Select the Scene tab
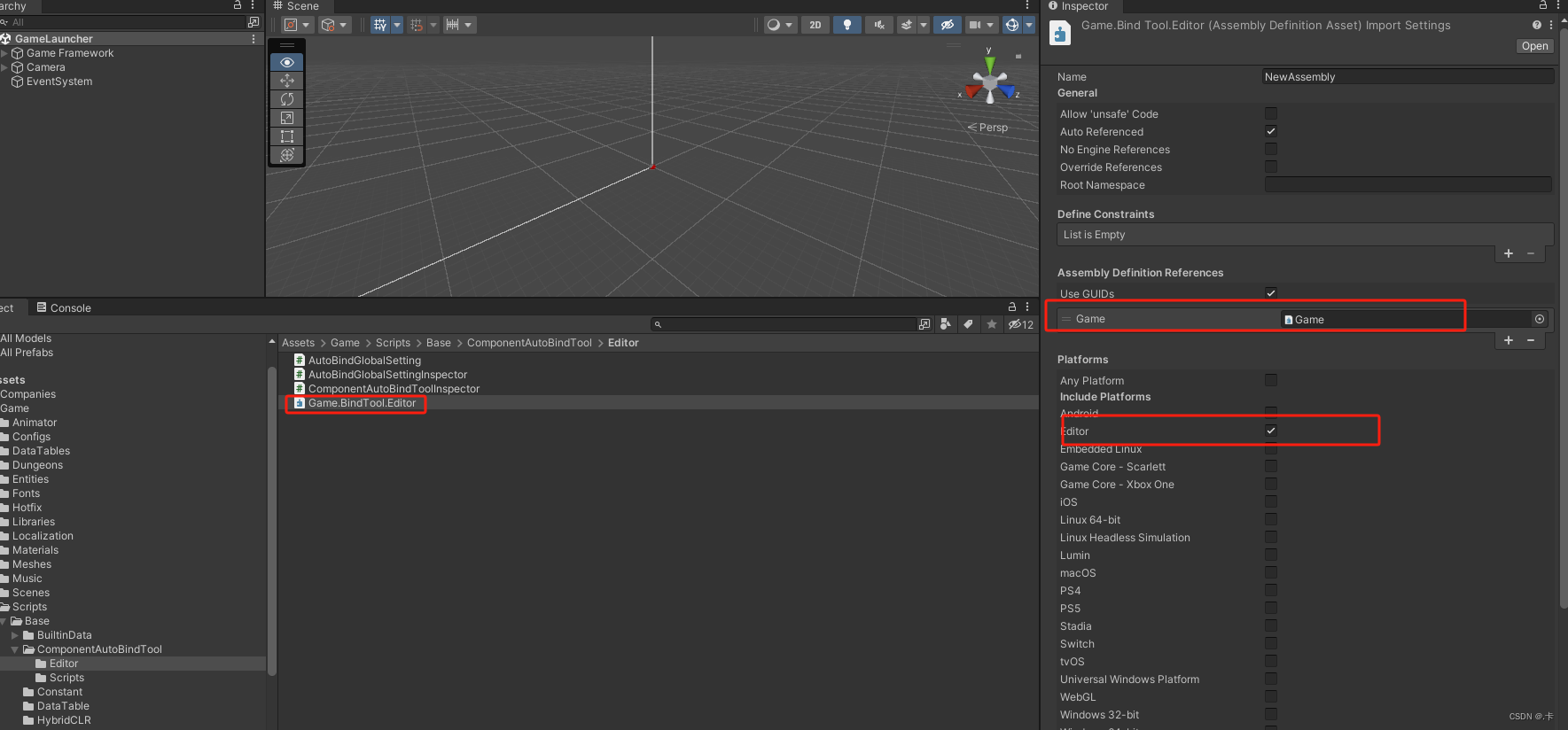1568x730 pixels. coord(296,6)
